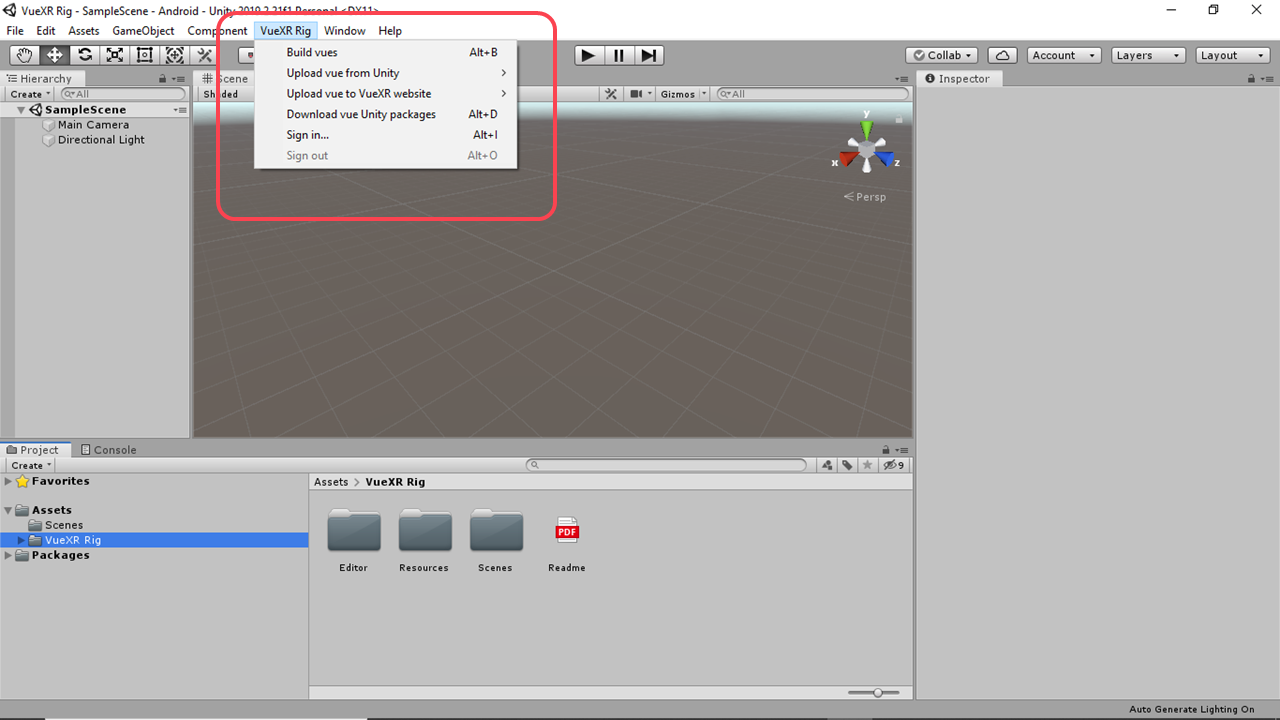This screenshot has height=720, width=1280.
Task: Select the Scale tool
Action: coord(114,55)
